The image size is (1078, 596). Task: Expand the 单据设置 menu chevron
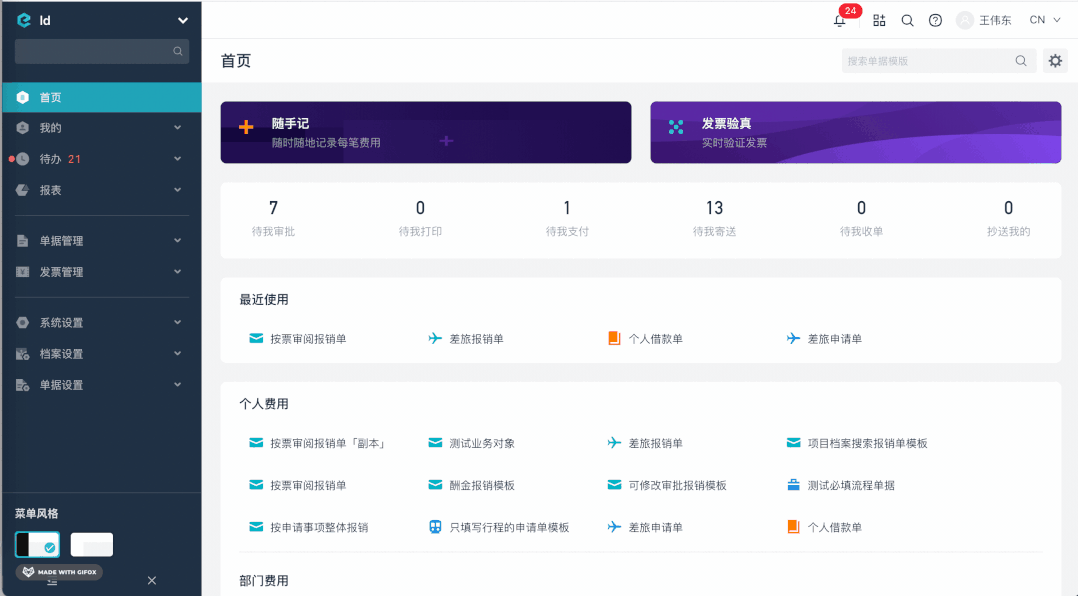click(177, 384)
